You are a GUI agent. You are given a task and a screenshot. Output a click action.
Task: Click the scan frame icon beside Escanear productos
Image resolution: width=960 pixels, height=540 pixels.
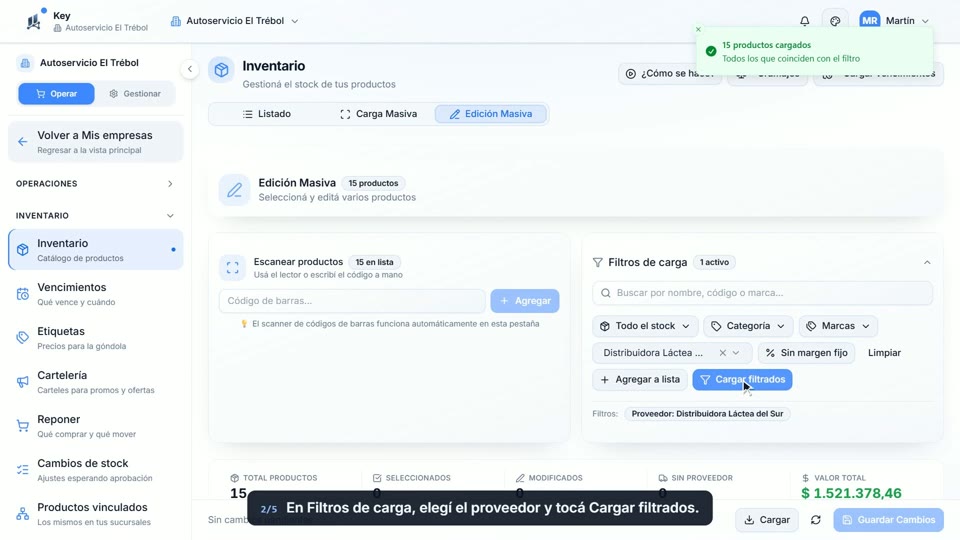click(x=233, y=268)
